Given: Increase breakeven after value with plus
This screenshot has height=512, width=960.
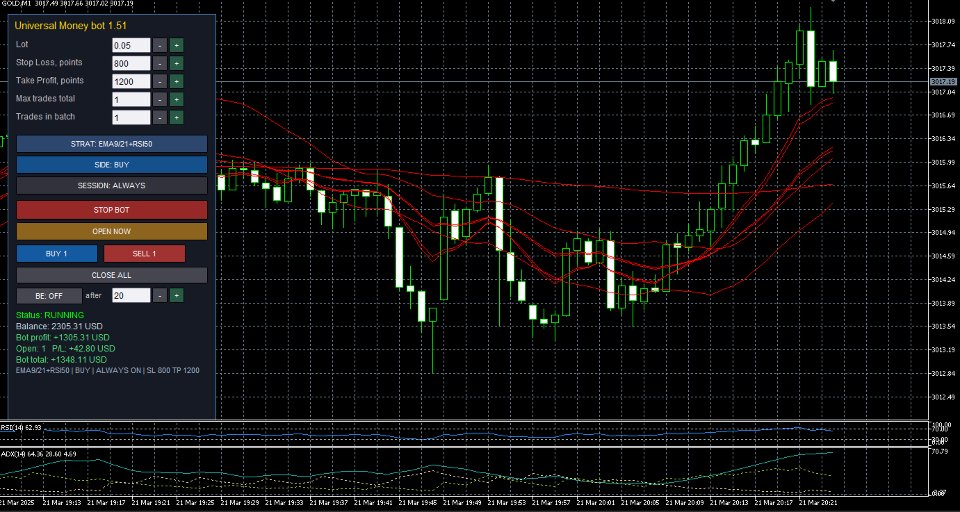Looking at the screenshot, I should pyautogui.click(x=176, y=296).
